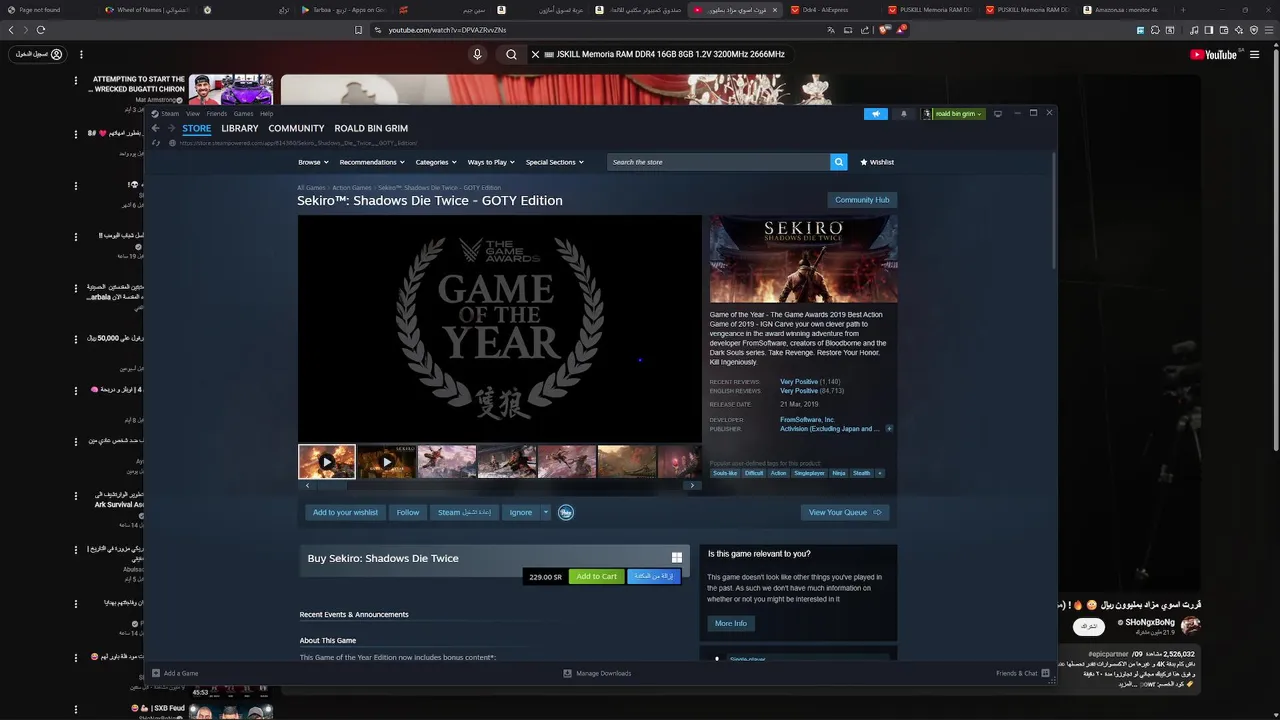This screenshot has width=1280, height=720.
Task: Select the first trailer thumbnail
Action: pyautogui.click(x=327, y=462)
